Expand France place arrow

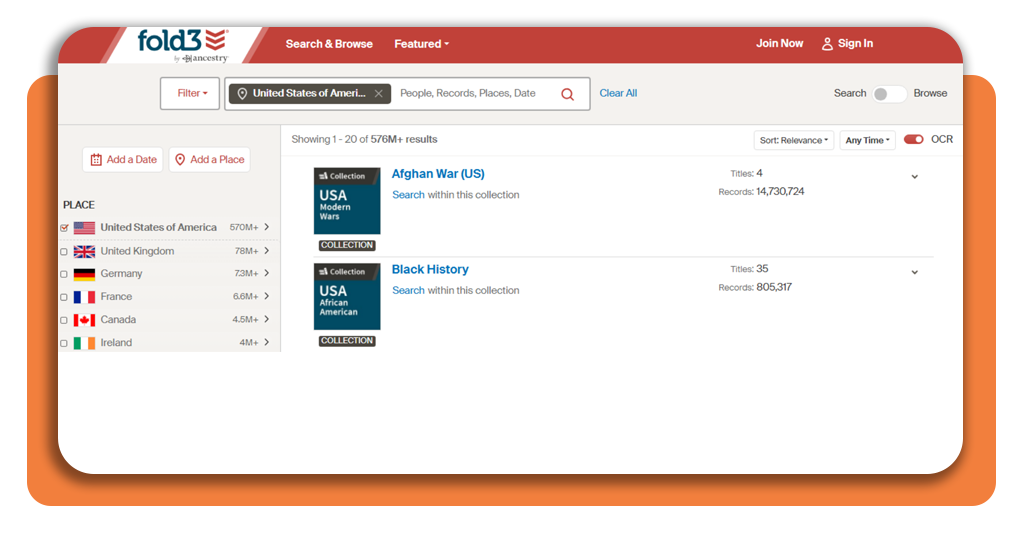coord(266,296)
